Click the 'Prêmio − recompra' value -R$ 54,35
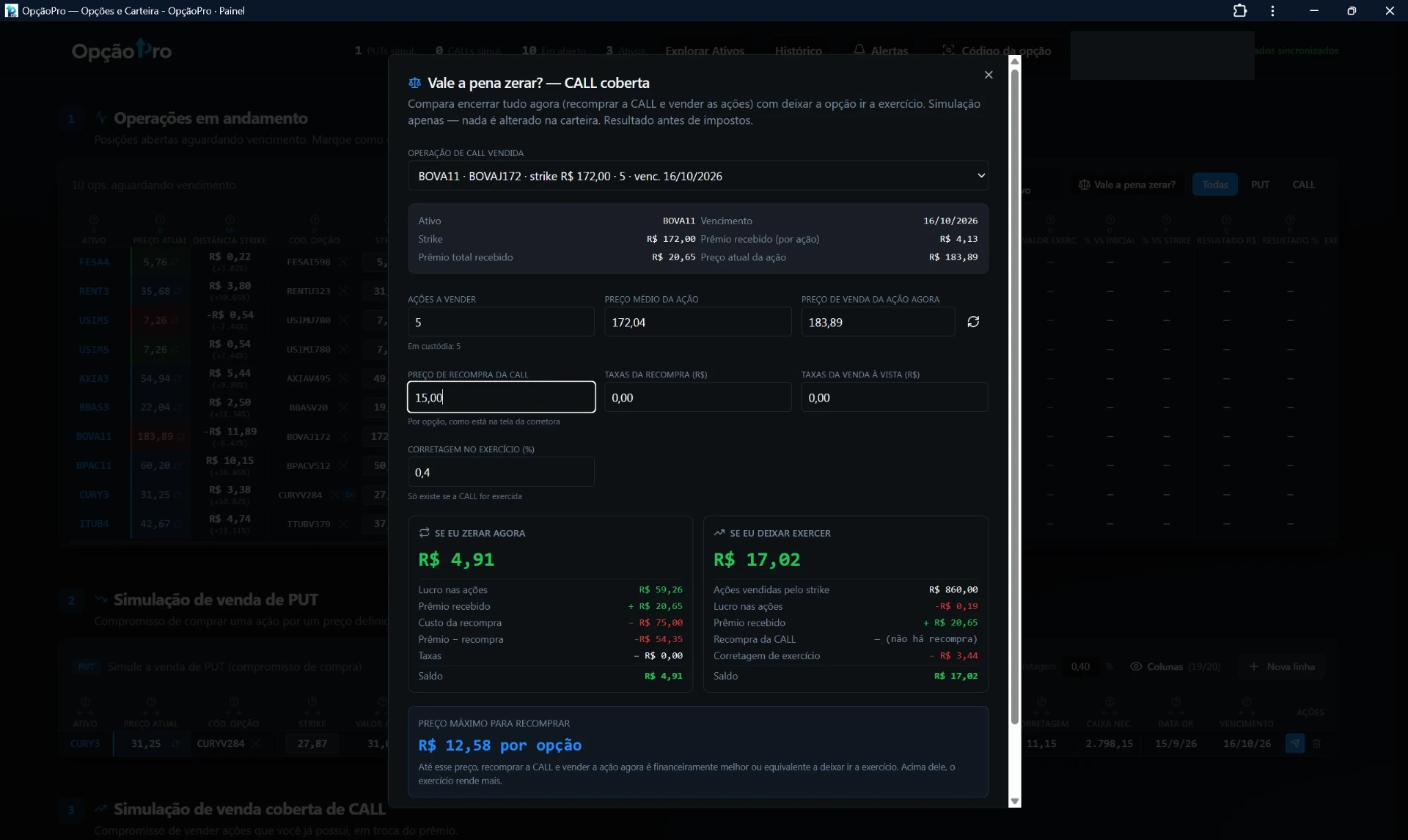Screen dimensions: 1408x840 (x=658, y=639)
